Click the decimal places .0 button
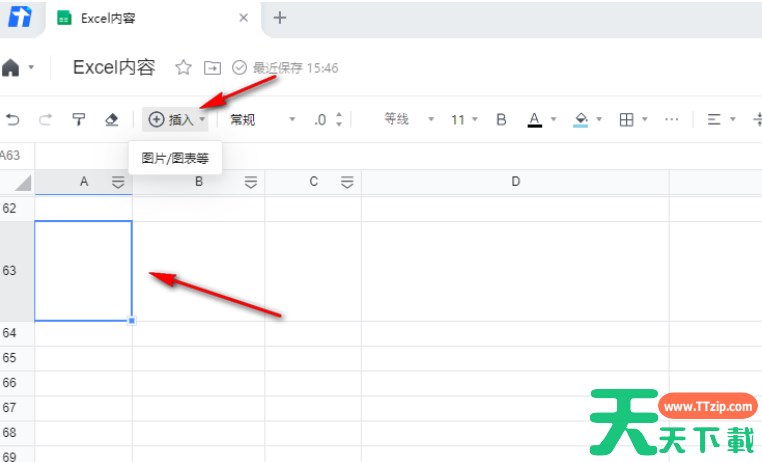The width and height of the screenshot is (762, 462). pos(320,120)
